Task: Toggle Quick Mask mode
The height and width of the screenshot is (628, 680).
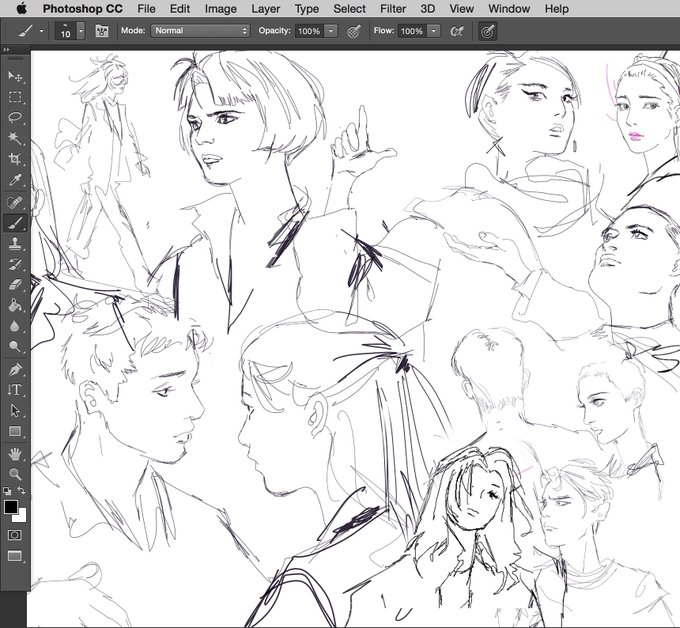Action: point(15,535)
